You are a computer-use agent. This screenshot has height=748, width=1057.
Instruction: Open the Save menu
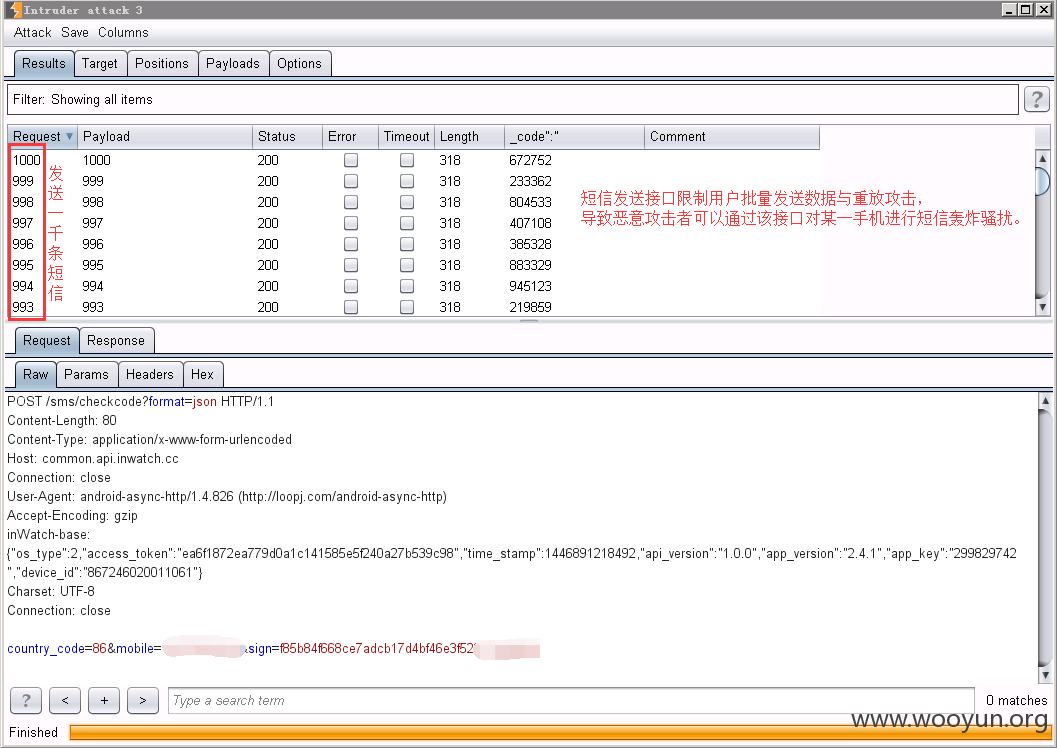75,32
